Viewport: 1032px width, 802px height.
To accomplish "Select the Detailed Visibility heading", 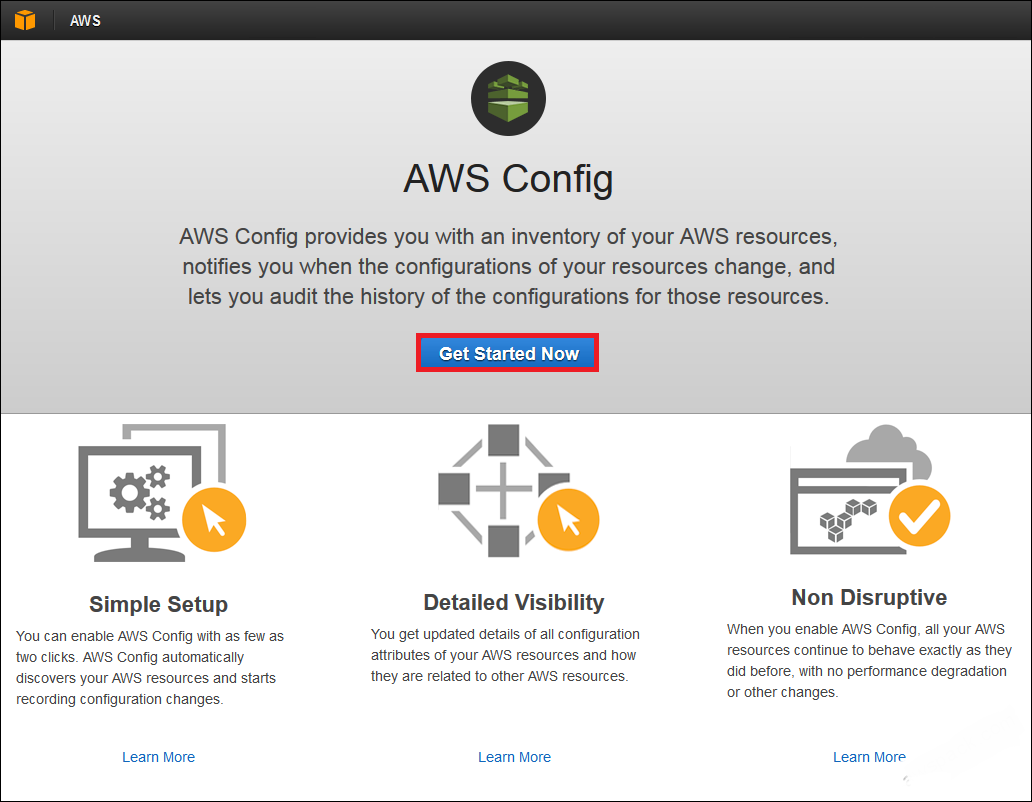I will [514, 602].
